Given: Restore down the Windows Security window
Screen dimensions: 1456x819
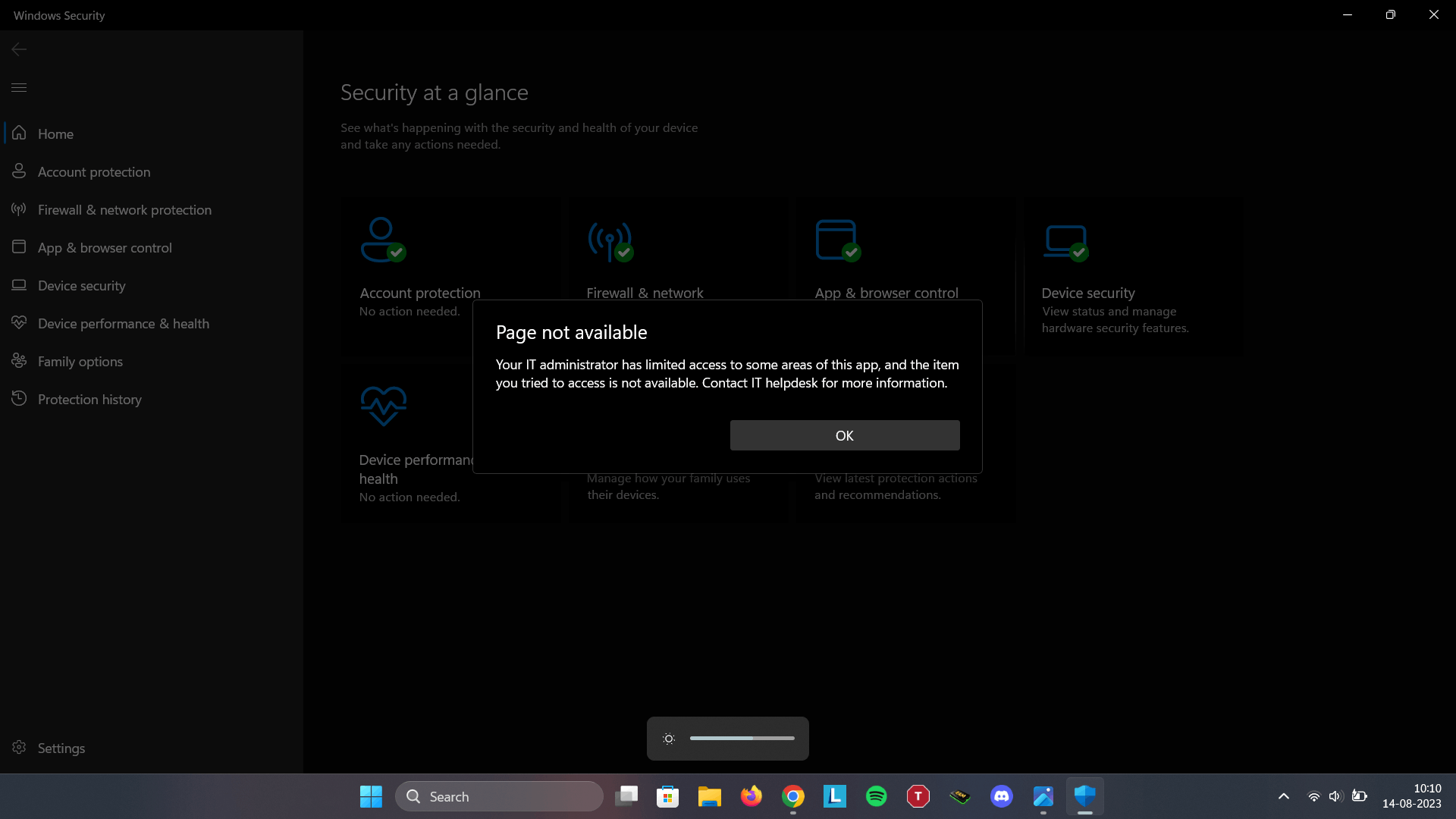Looking at the screenshot, I should (1391, 15).
